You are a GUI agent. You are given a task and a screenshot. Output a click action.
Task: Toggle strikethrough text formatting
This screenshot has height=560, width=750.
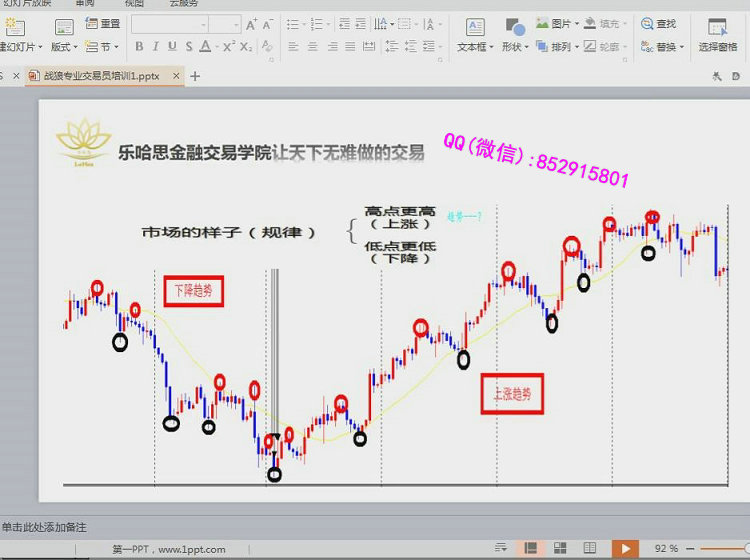(x=188, y=46)
